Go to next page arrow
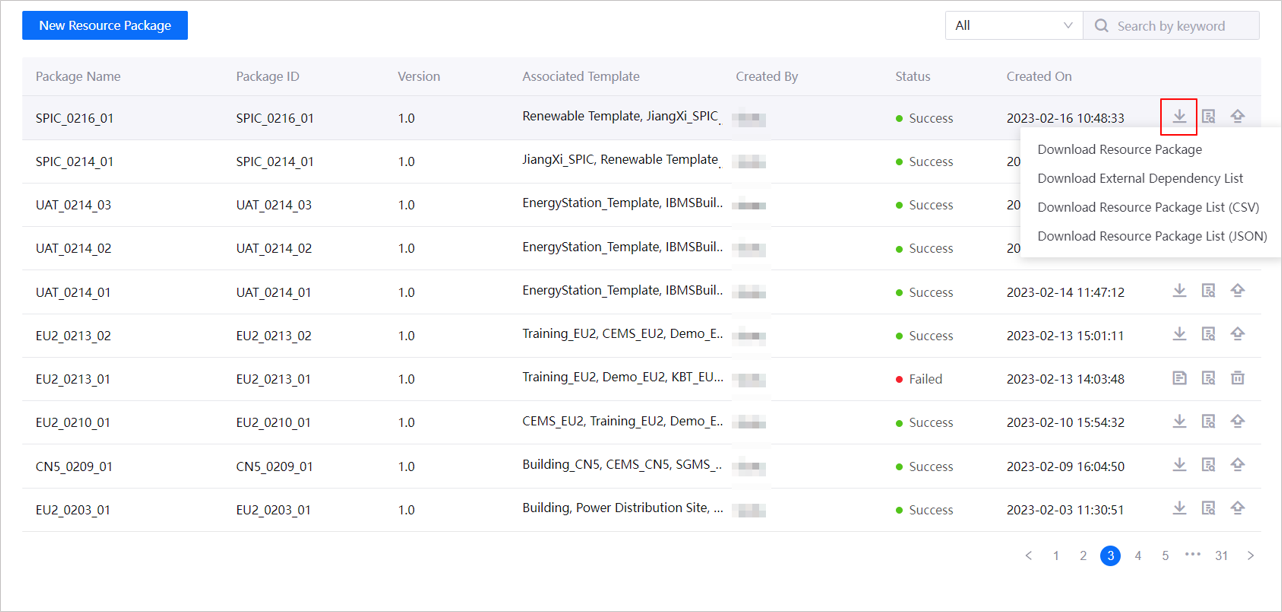 [x=1250, y=556]
